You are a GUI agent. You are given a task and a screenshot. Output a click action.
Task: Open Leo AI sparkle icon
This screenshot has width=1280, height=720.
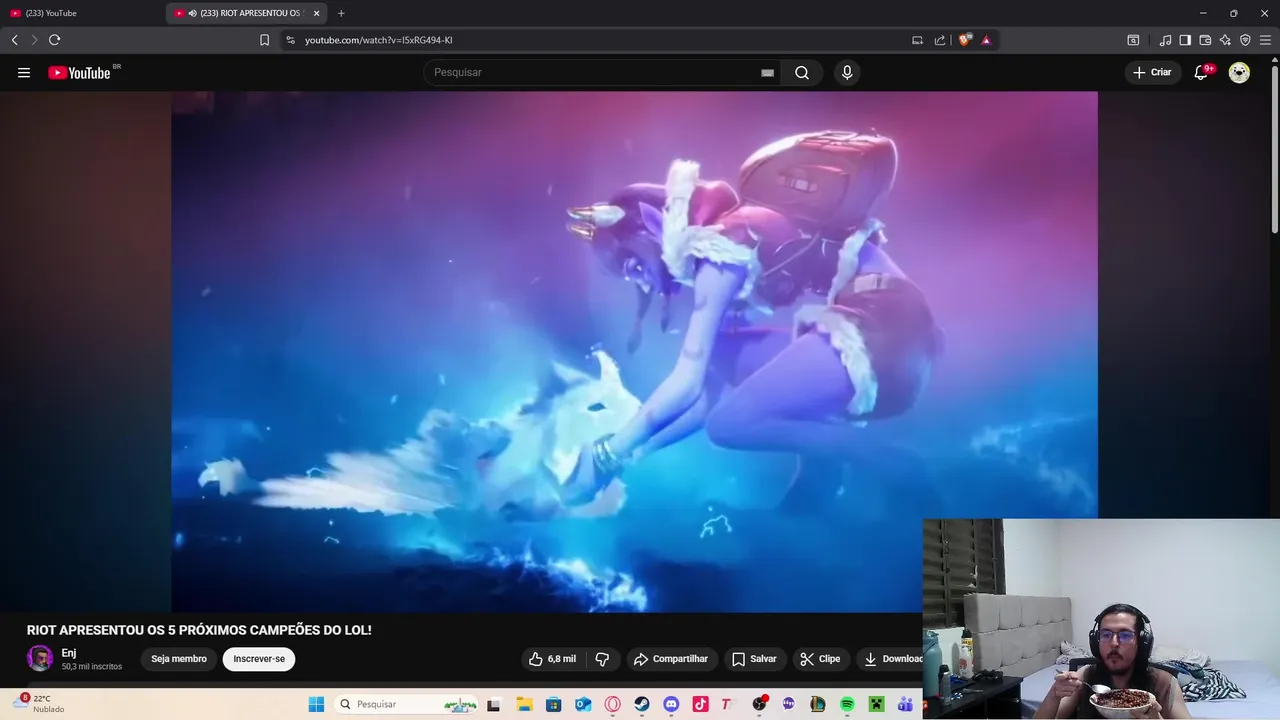1225,40
